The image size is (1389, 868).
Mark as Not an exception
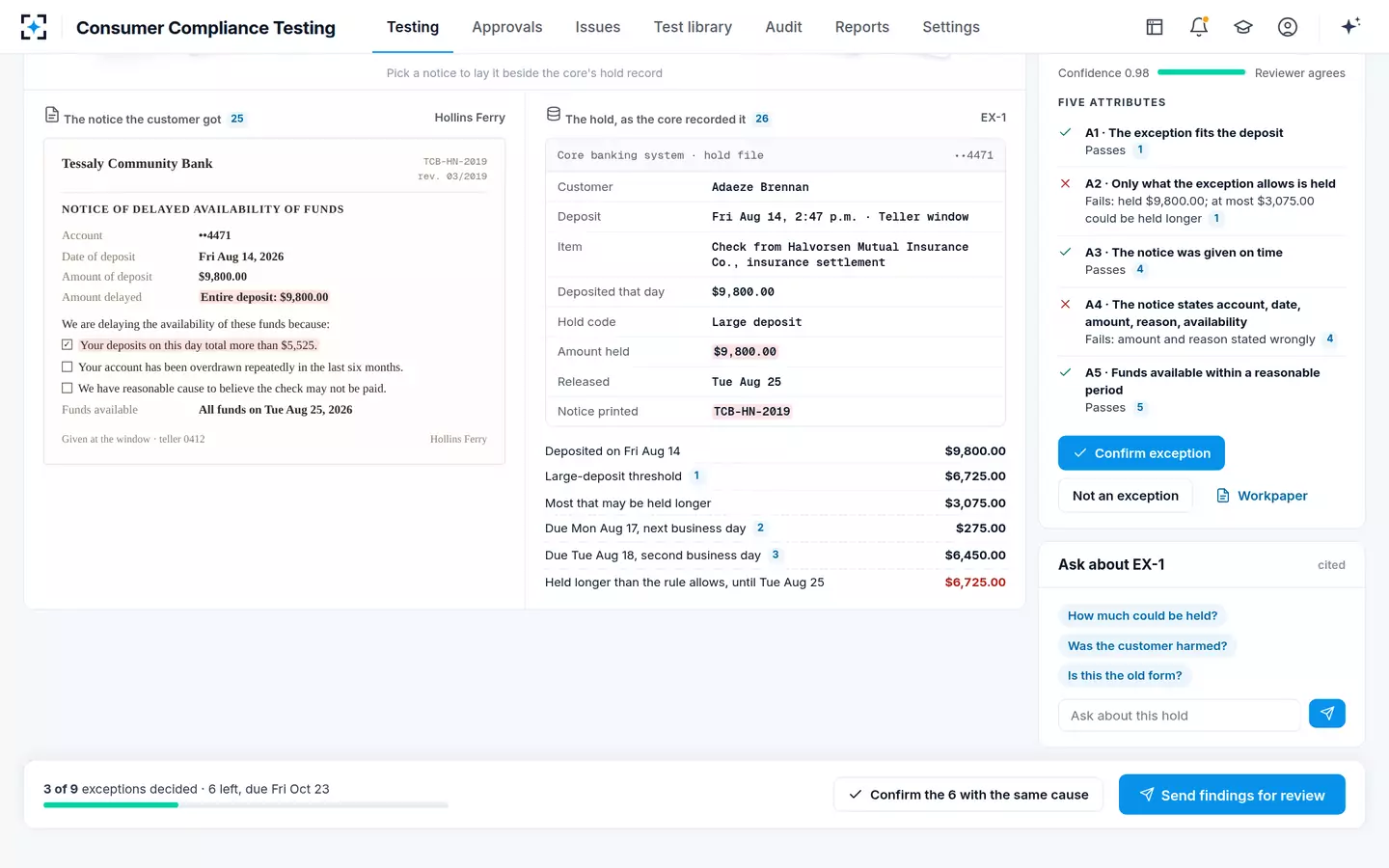pyautogui.click(x=1126, y=496)
